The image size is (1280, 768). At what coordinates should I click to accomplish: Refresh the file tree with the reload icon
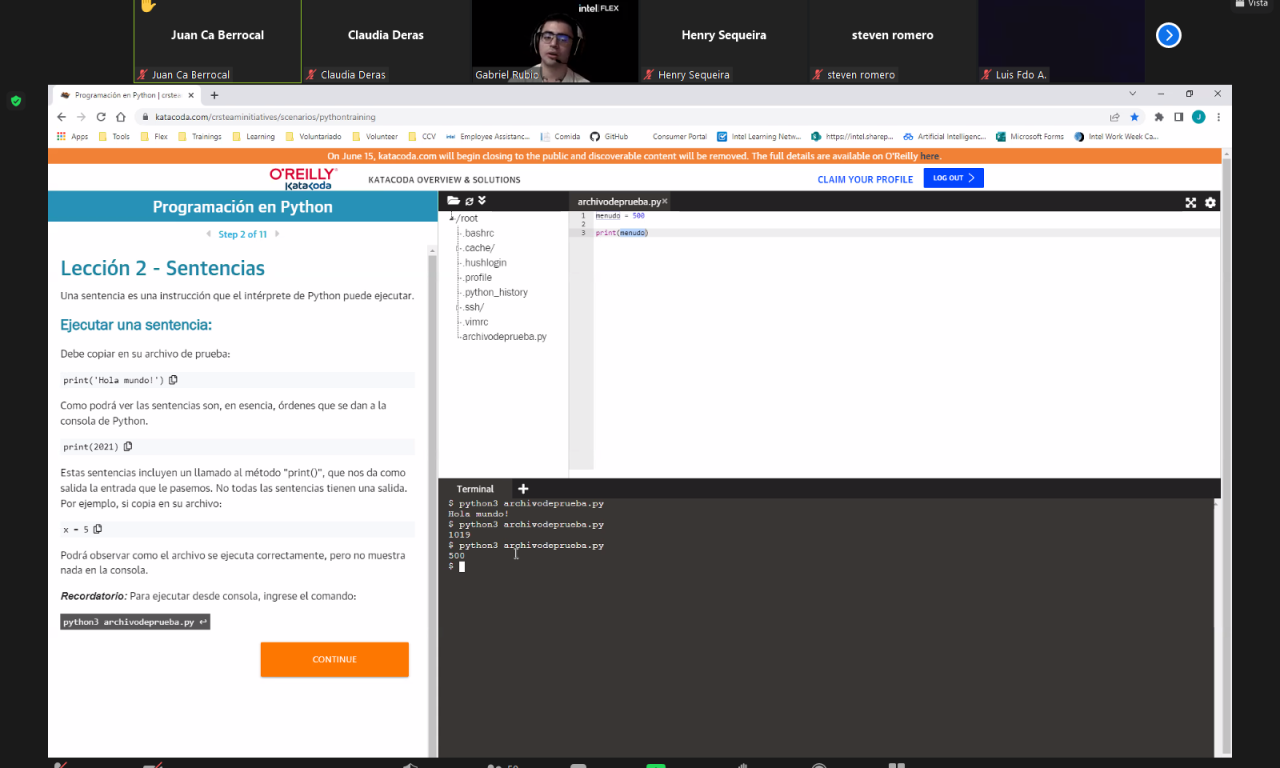[469, 201]
